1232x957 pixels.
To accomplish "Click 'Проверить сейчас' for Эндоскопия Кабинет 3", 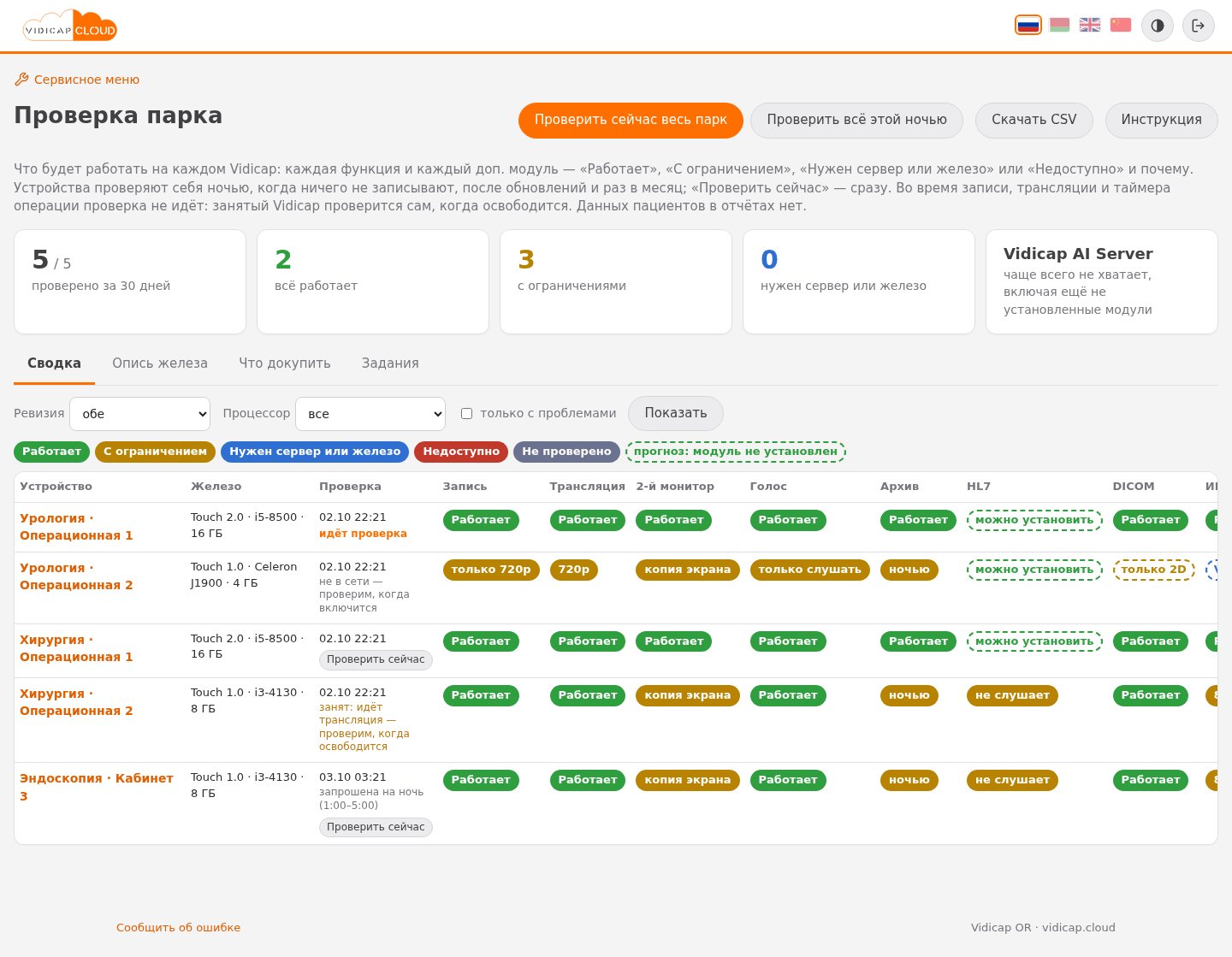I will coord(376,827).
